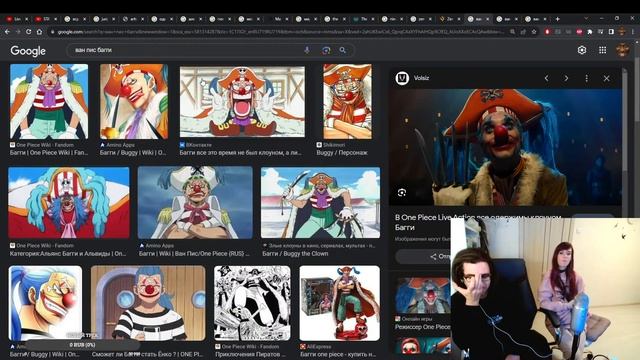
Task: Open the tab search dropdown arrow
Action: tap(587, 18)
